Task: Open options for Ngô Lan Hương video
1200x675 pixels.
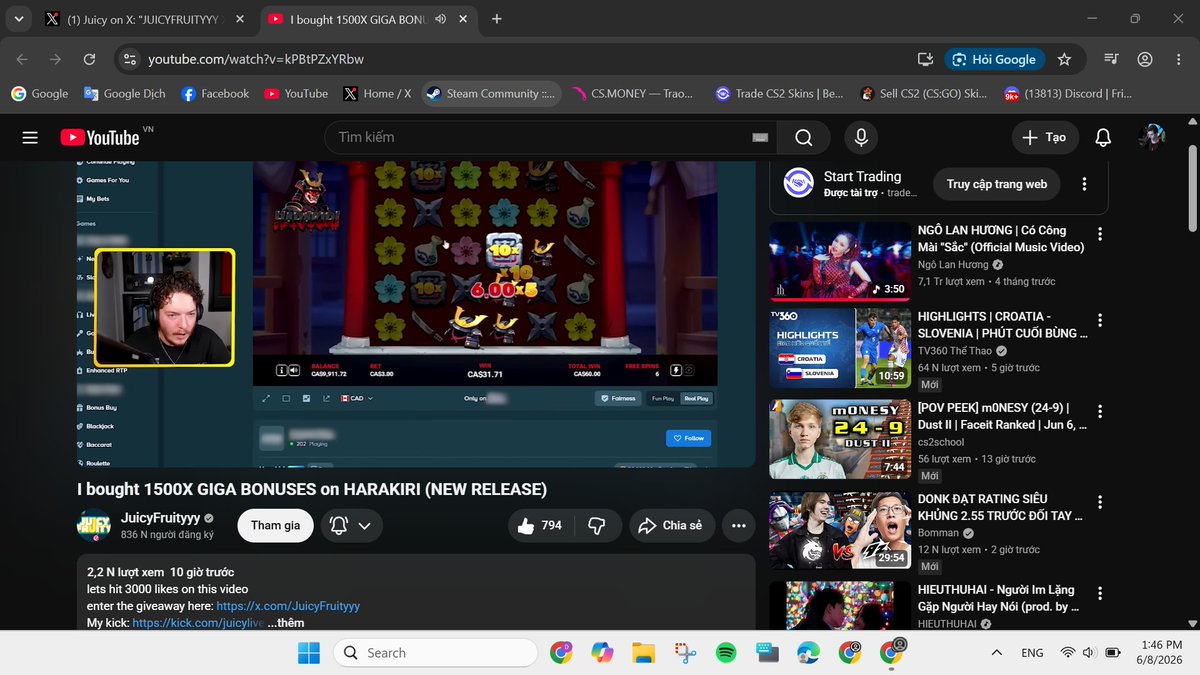Action: point(1100,234)
